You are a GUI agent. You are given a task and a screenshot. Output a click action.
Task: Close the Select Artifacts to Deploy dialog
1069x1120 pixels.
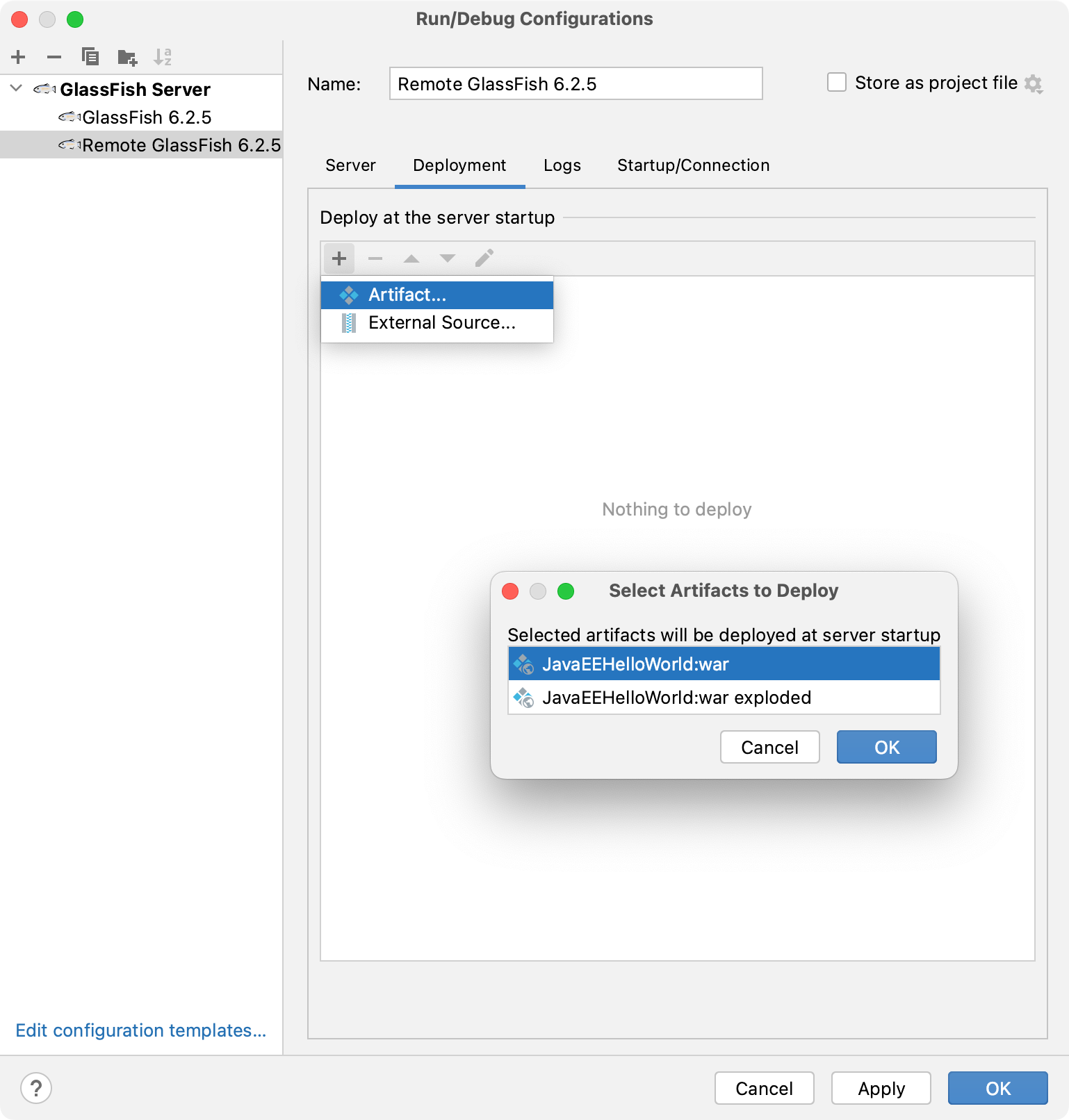point(510,591)
